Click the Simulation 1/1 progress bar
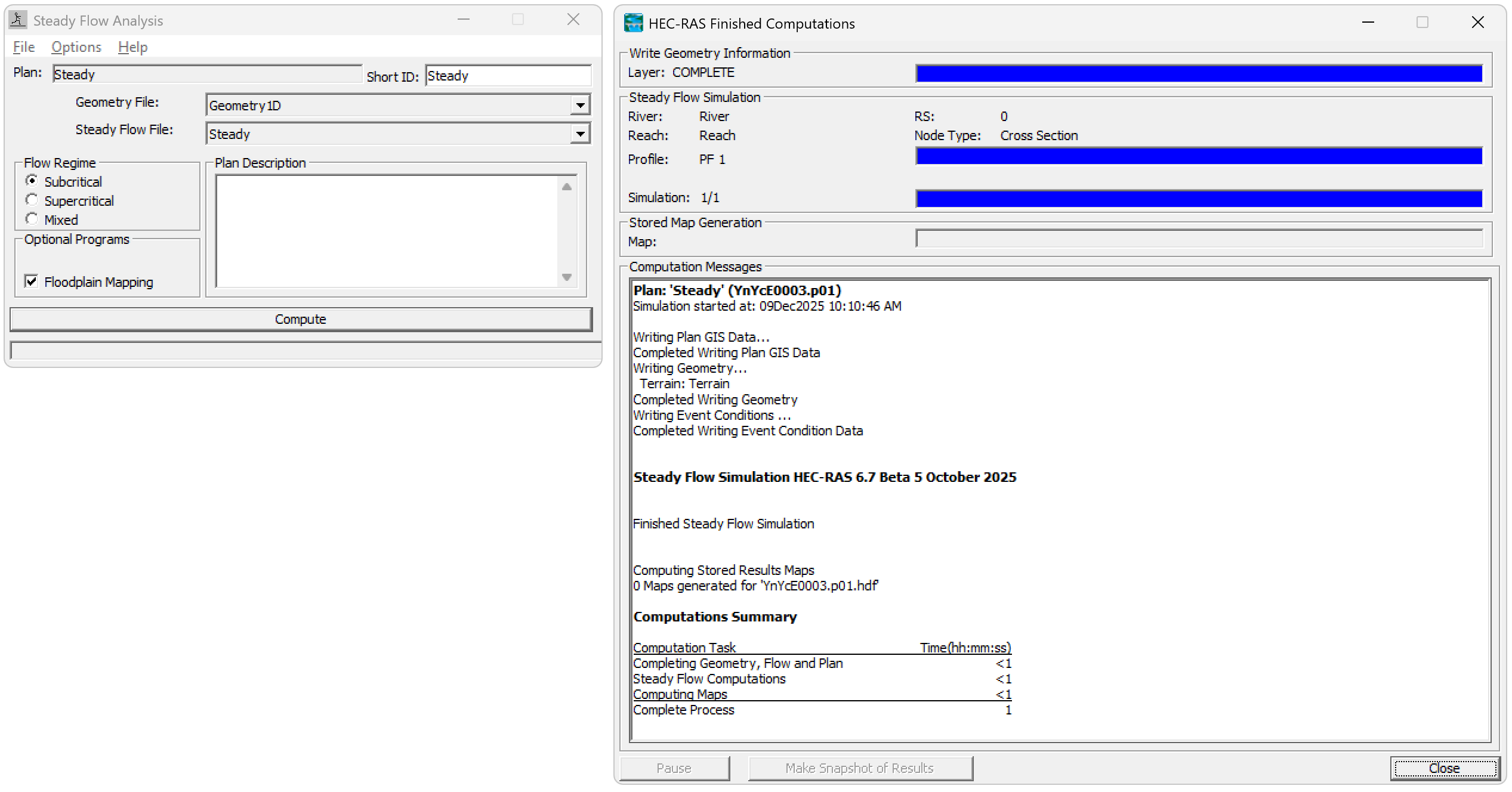This screenshot has height=792, width=1512. (1199, 199)
